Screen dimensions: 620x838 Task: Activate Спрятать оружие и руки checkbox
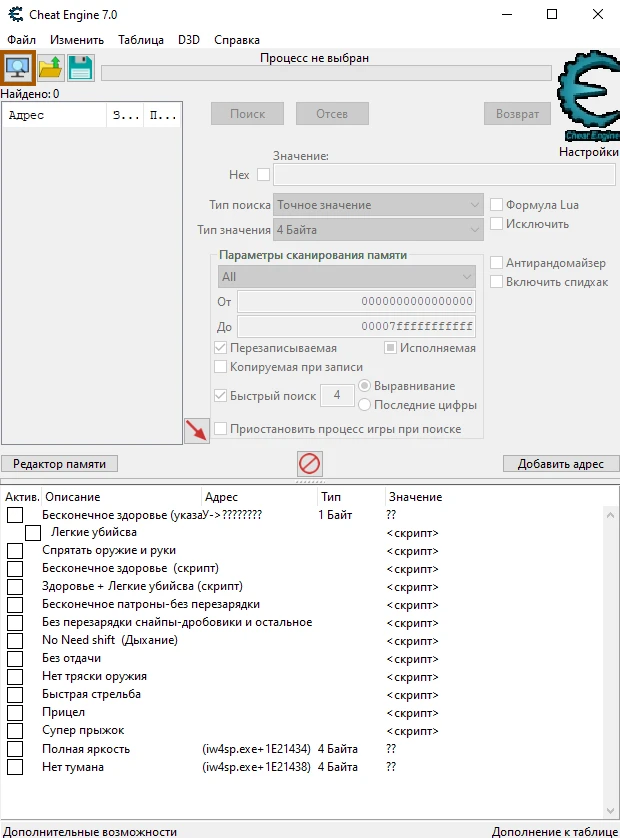[15, 551]
